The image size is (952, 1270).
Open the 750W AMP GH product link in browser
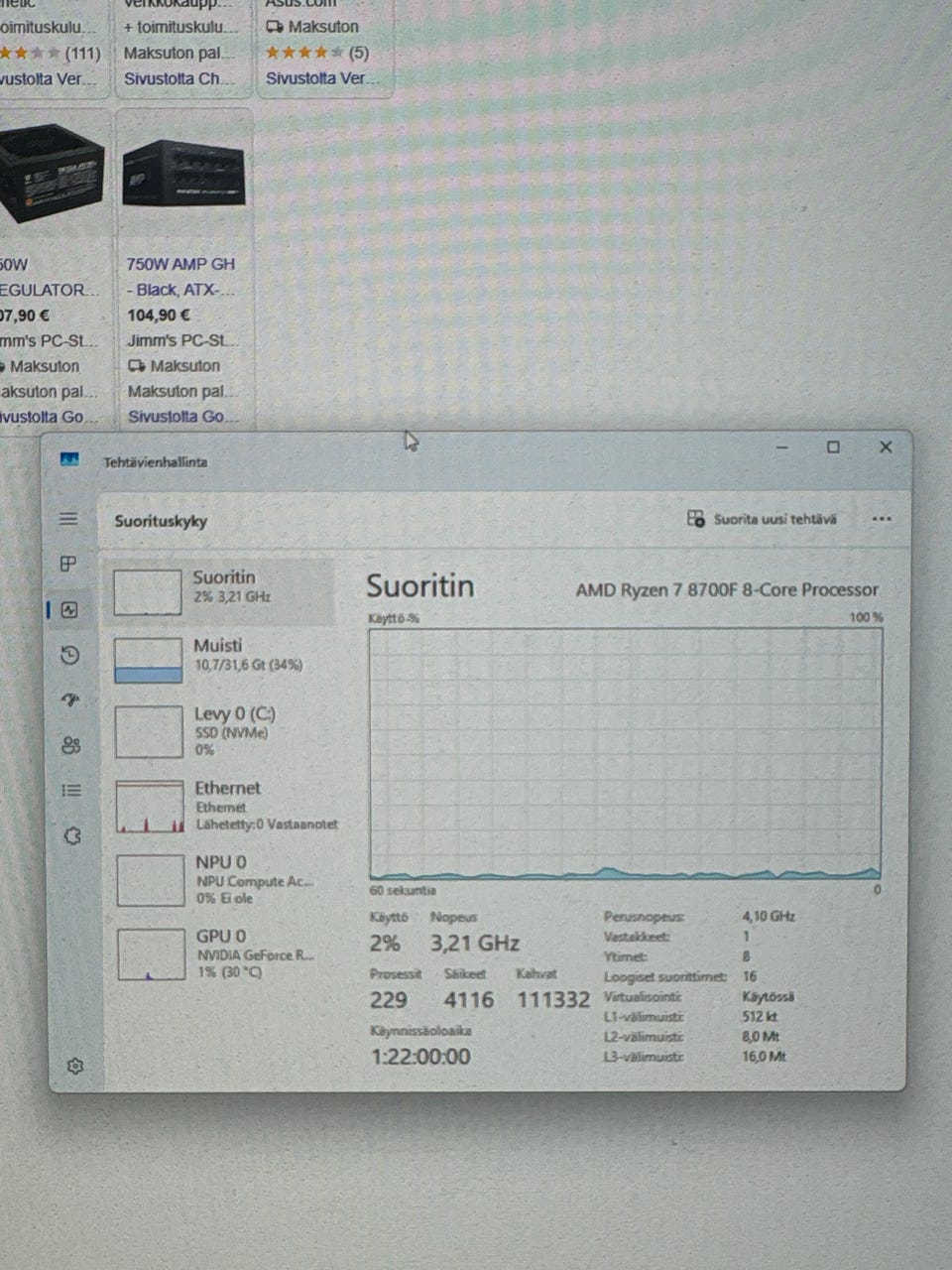180,277
